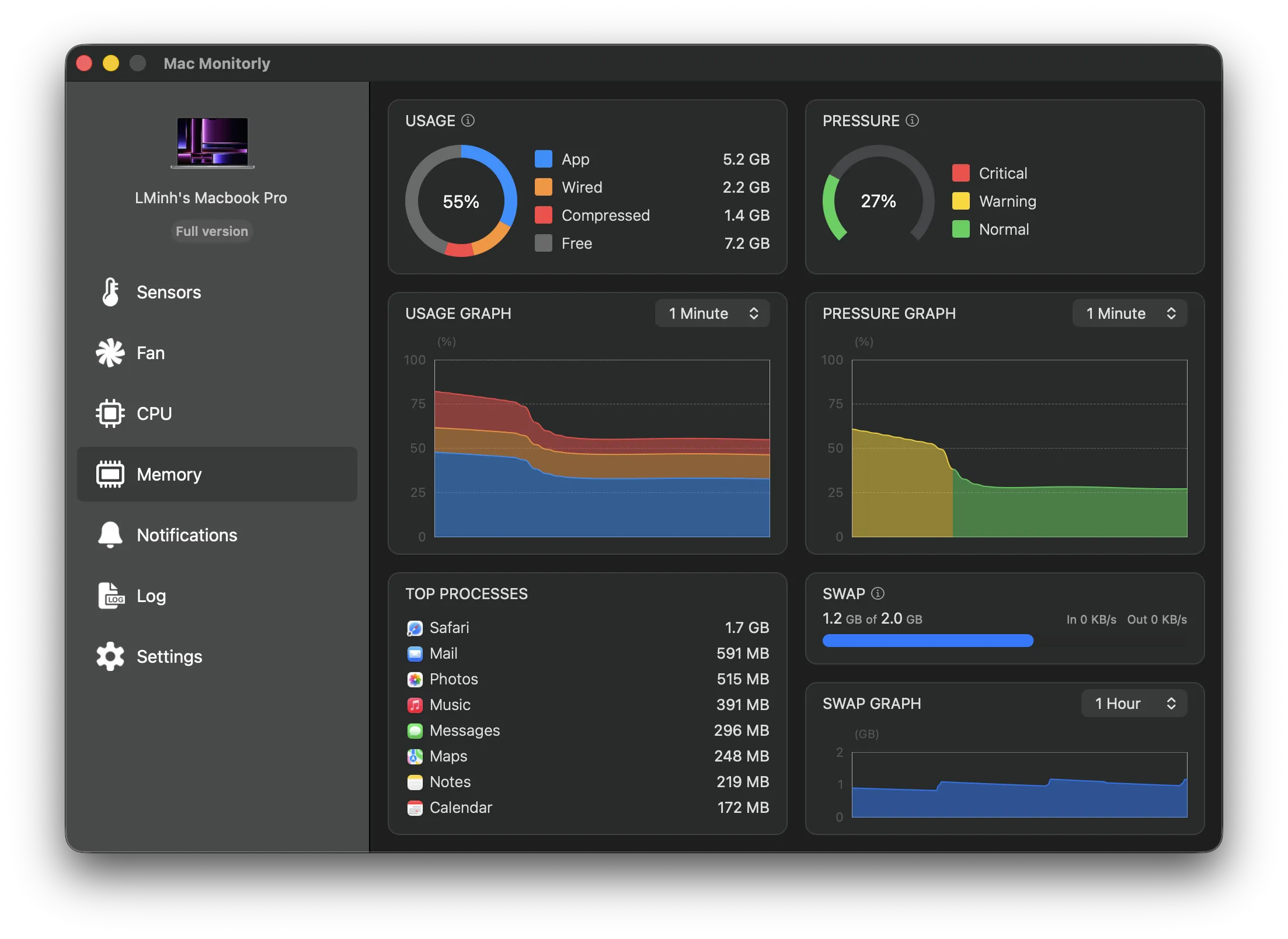Image resolution: width=1288 pixels, height=939 pixels.
Task: Open the Sensors section label
Action: pos(169,292)
